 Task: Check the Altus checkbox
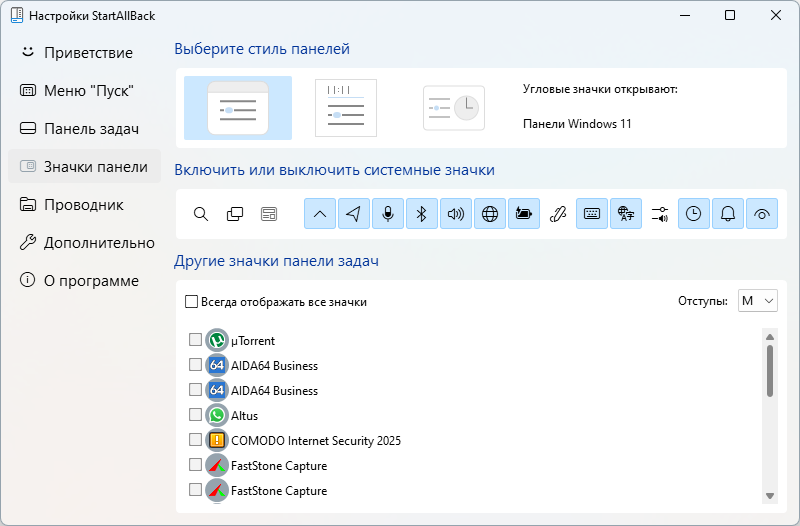[x=195, y=414]
